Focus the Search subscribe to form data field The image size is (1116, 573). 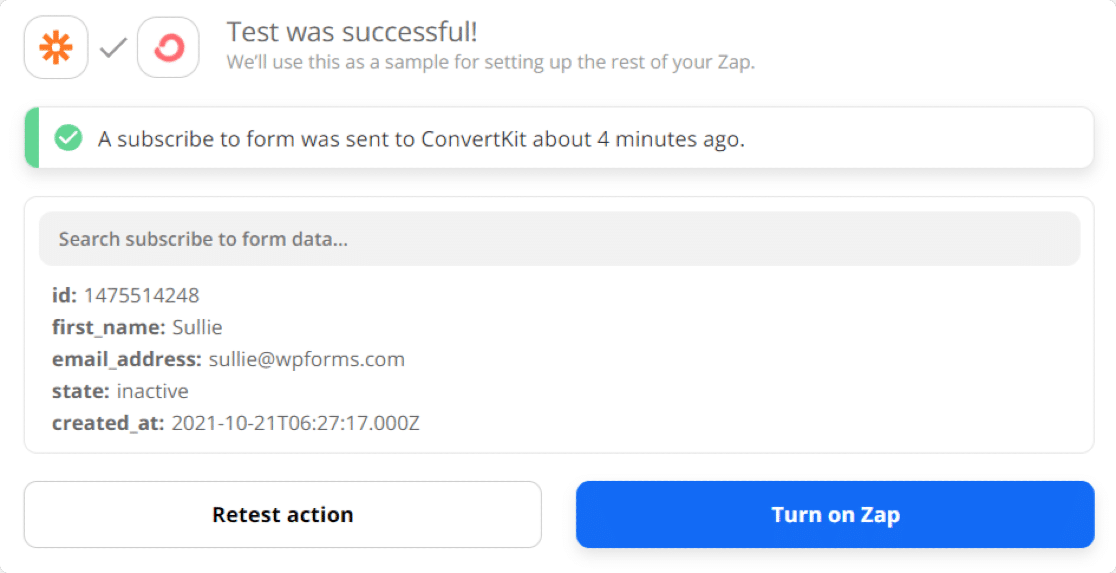click(559, 238)
